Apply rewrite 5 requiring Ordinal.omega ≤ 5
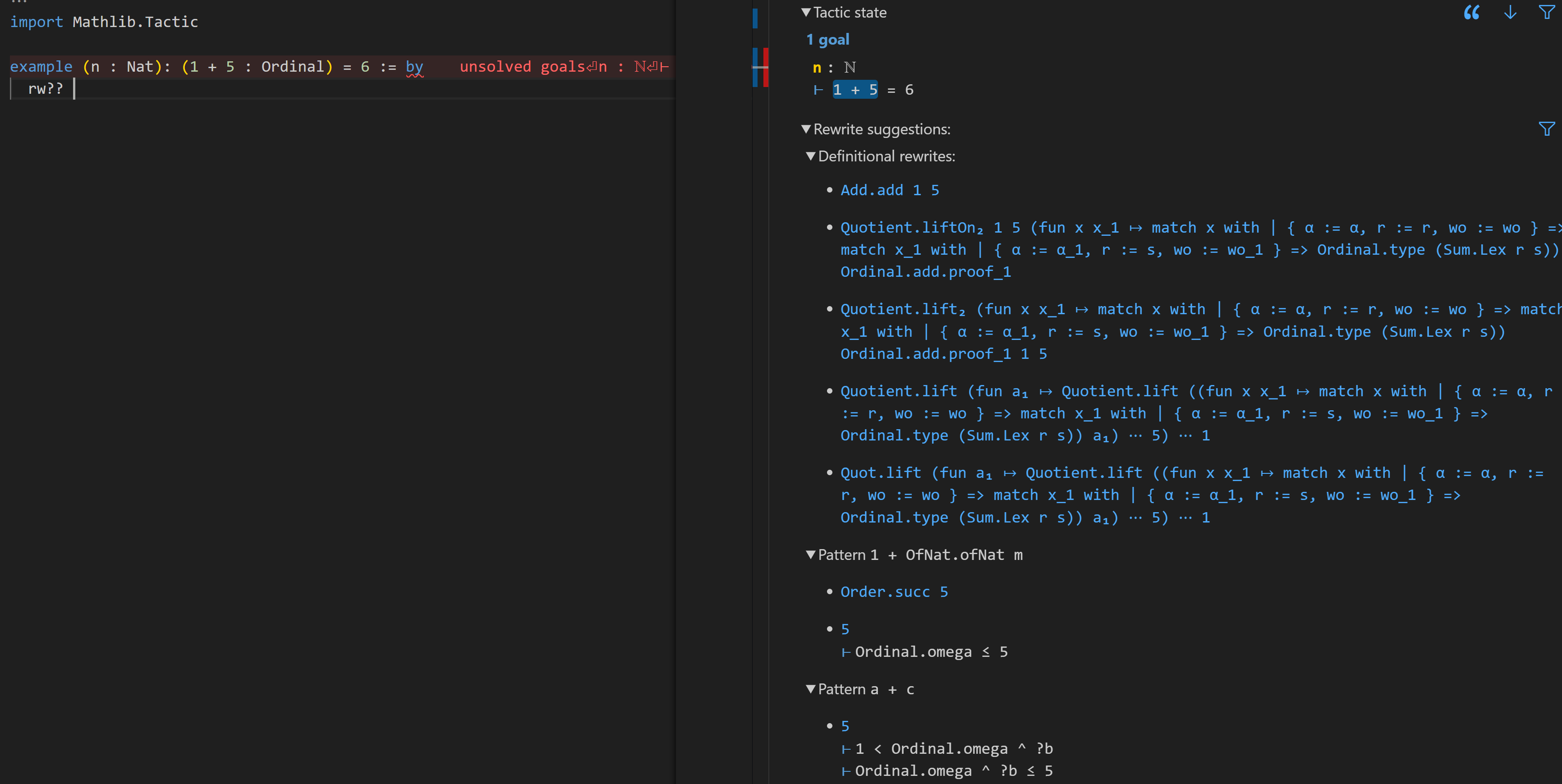 tap(845, 630)
